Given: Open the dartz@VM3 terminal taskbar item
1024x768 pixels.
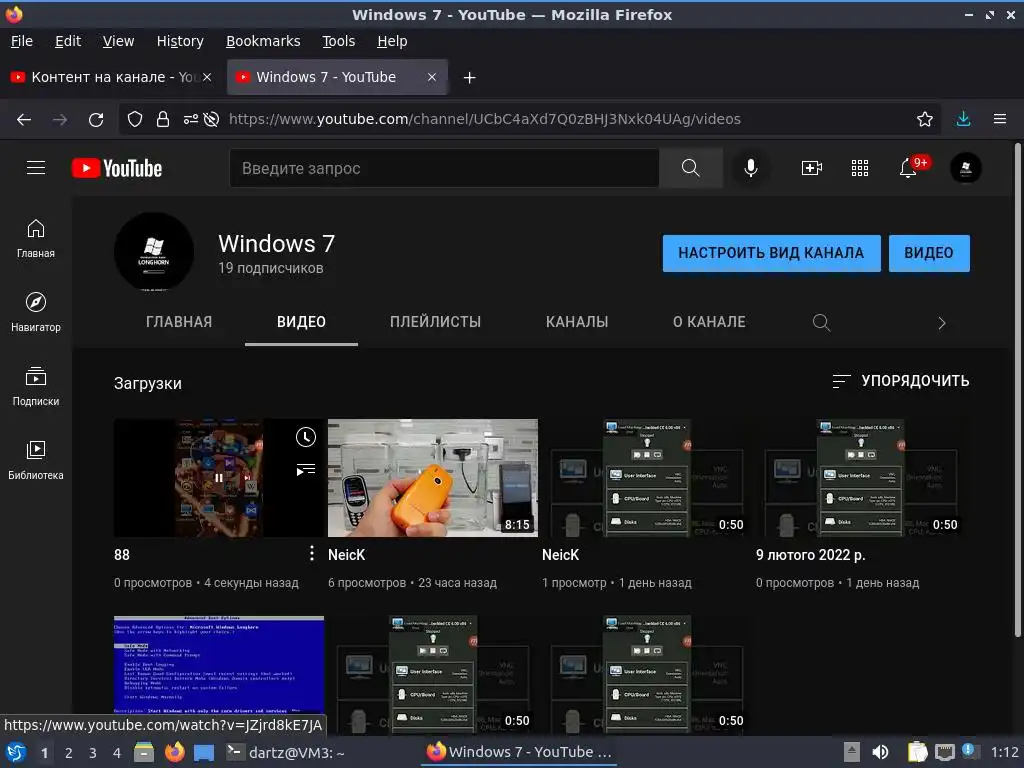Looking at the screenshot, I should tap(285, 752).
